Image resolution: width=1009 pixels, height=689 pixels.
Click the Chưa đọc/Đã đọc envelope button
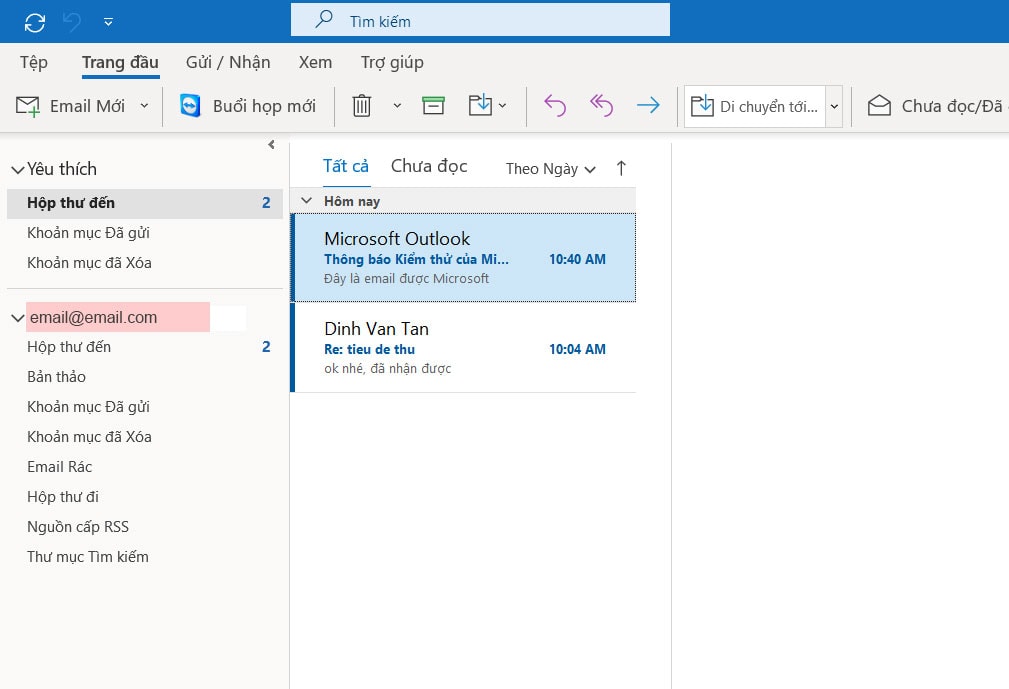coord(936,106)
